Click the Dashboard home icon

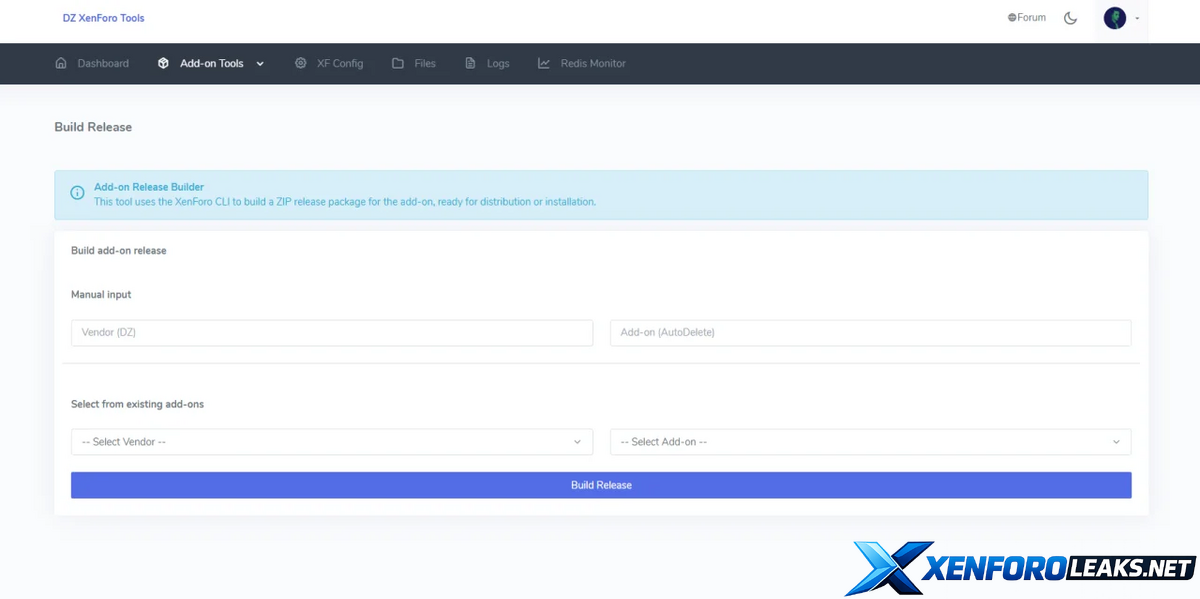tap(61, 63)
